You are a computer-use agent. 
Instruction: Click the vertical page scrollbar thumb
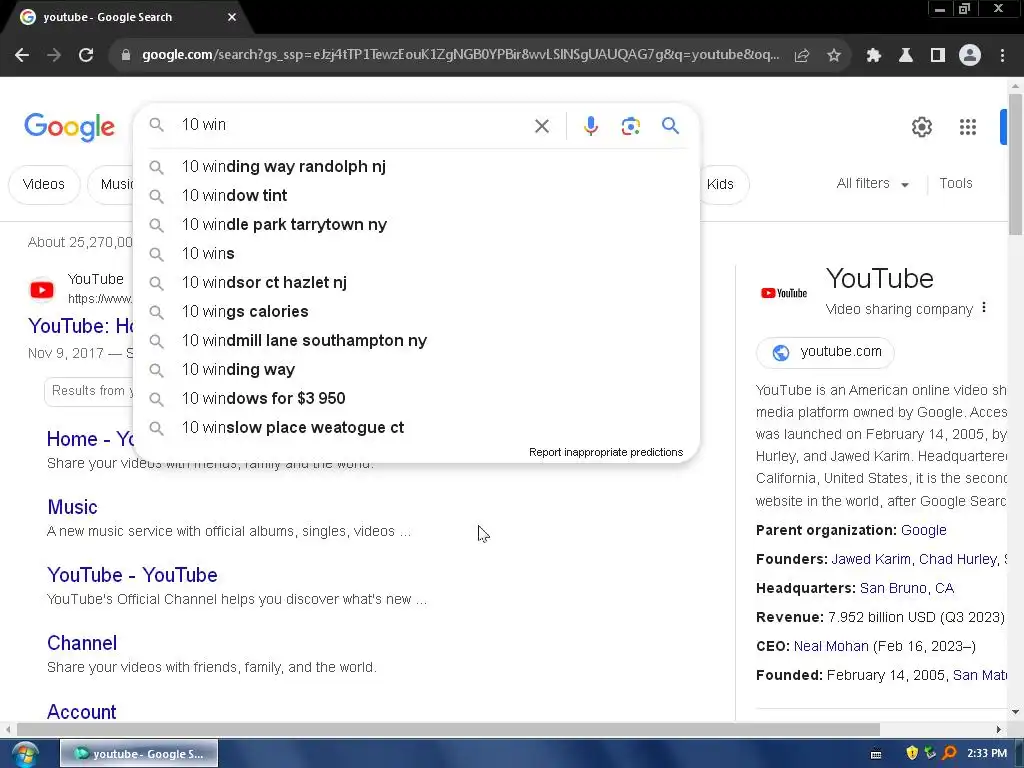coord(1015,163)
